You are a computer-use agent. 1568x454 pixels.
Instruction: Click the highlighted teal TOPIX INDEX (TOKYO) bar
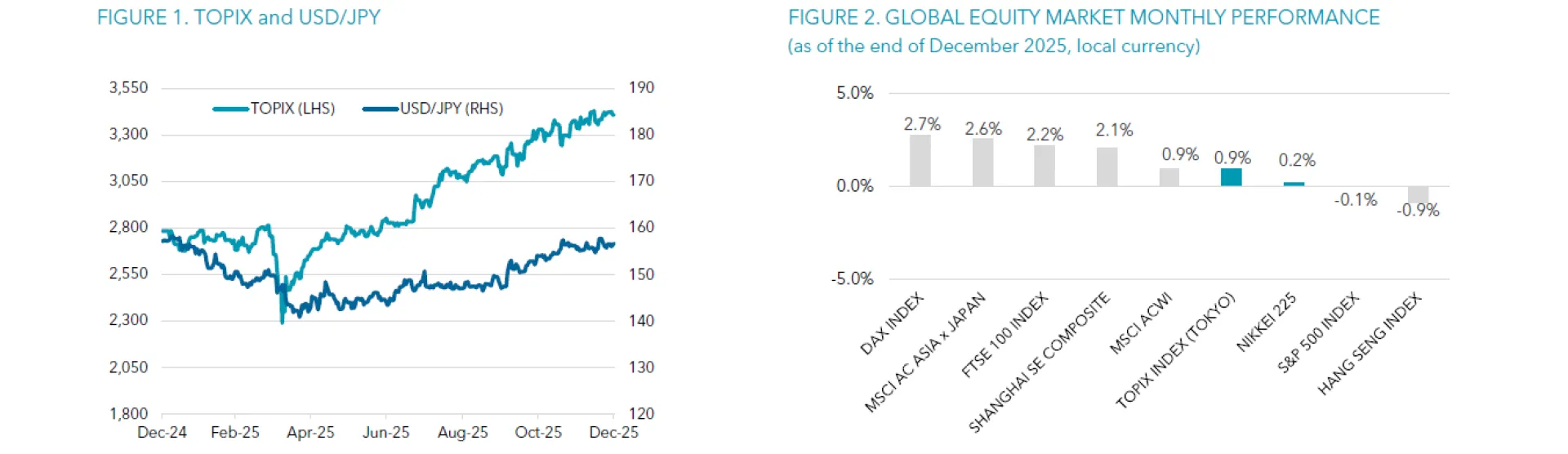1231,177
